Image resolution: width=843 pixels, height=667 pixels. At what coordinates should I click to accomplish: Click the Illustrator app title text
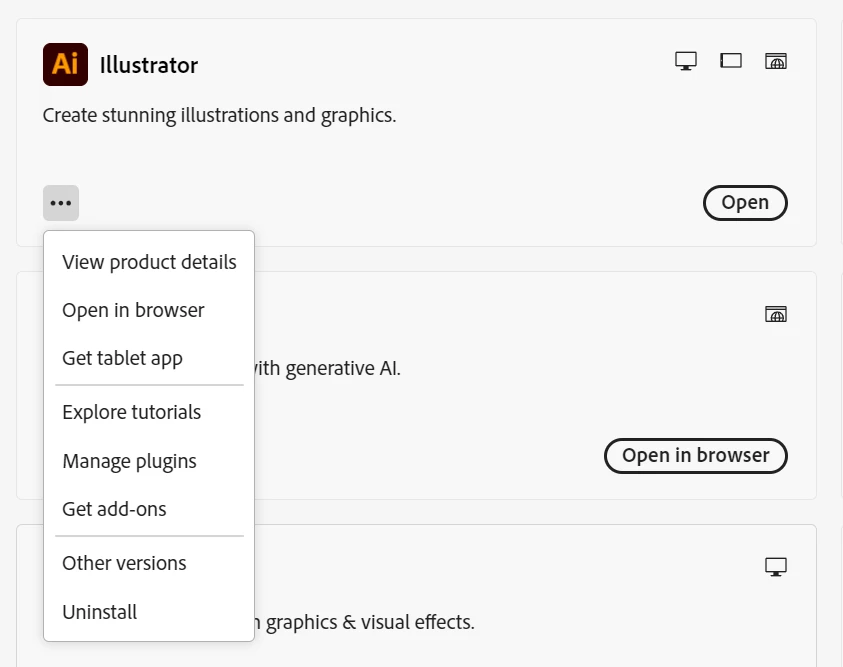coord(149,66)
